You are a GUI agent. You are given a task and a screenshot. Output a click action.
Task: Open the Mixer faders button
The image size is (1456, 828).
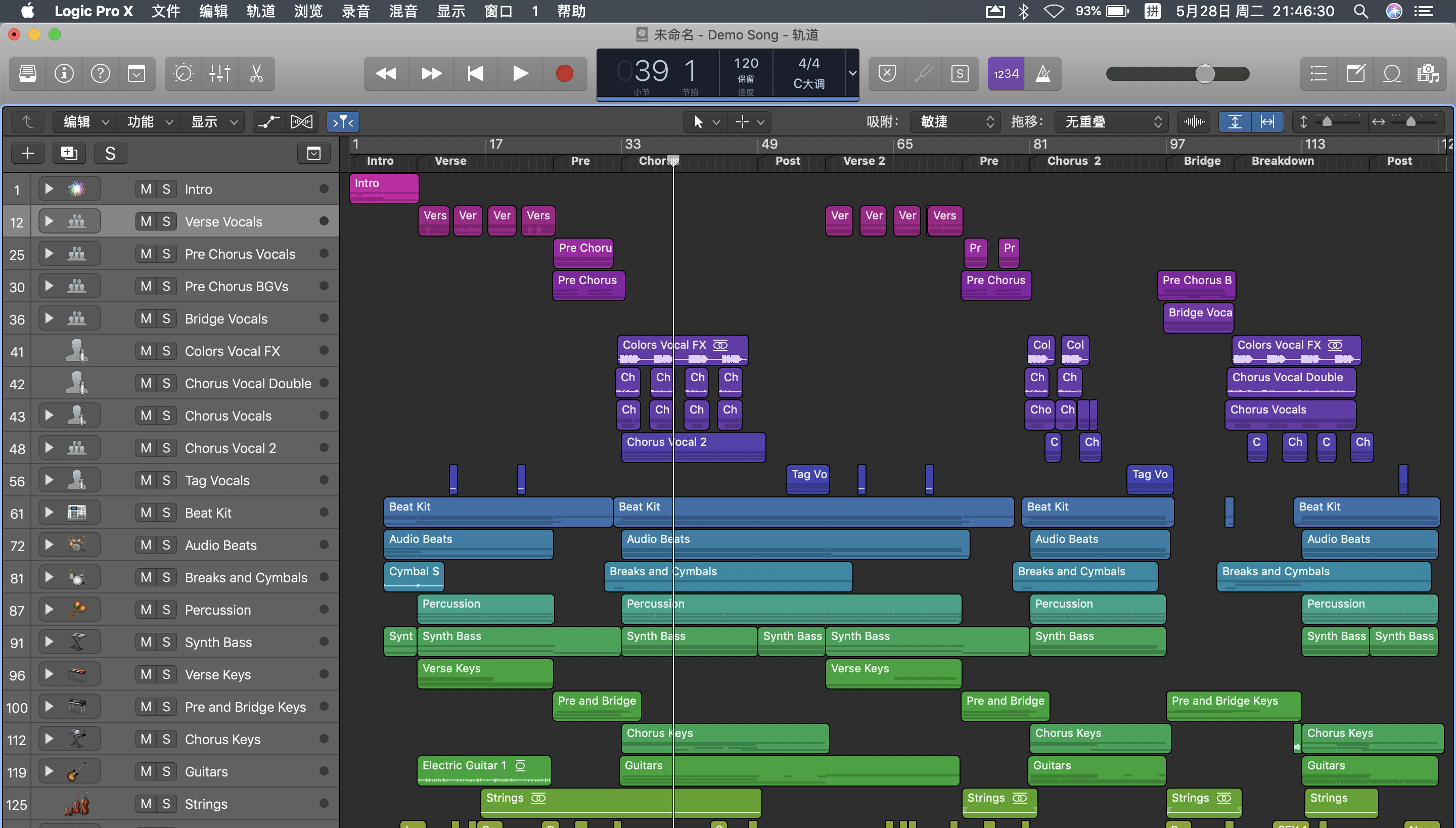point(219,73)
